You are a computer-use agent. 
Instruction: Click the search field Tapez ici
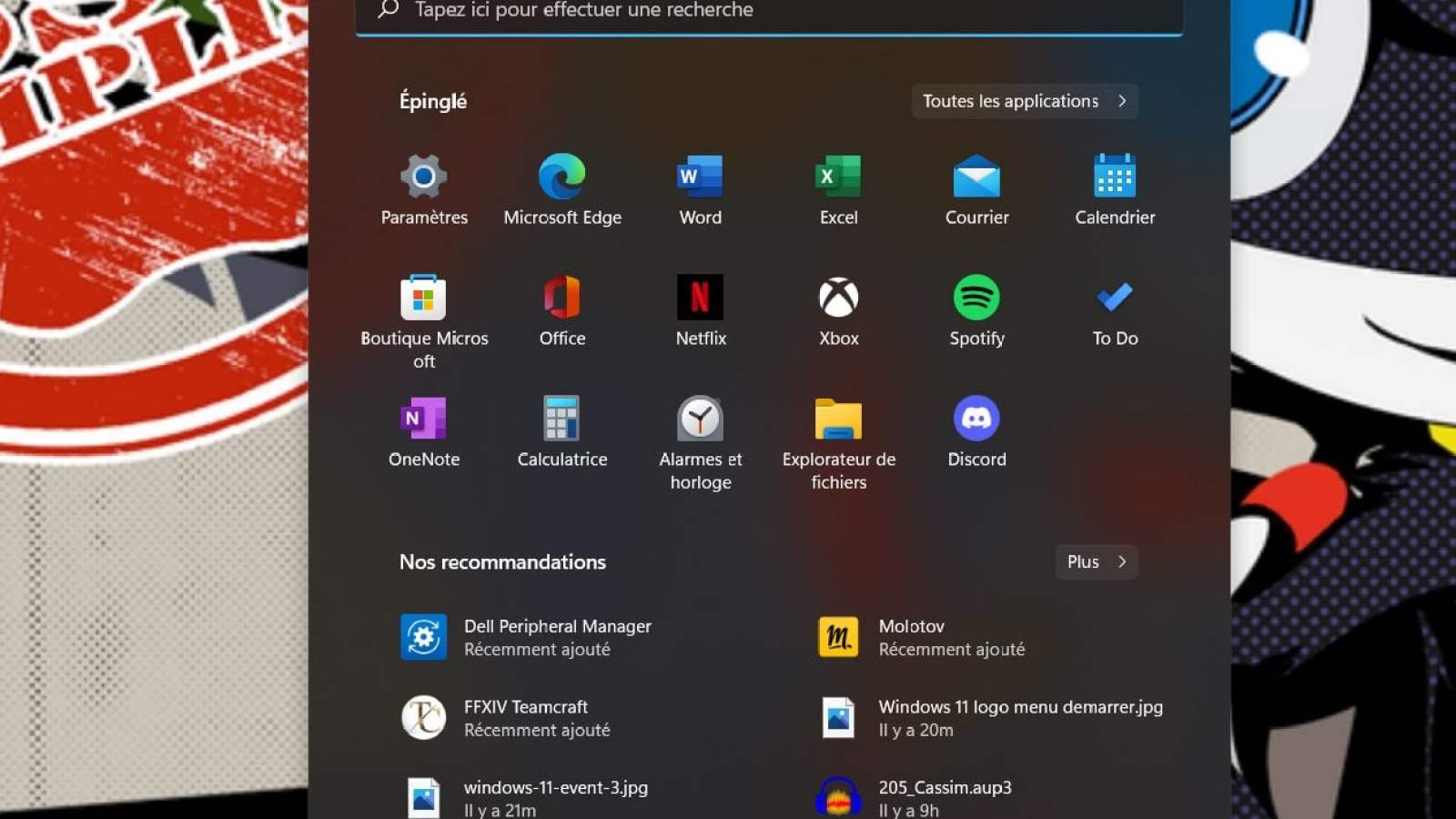point(769,11)
